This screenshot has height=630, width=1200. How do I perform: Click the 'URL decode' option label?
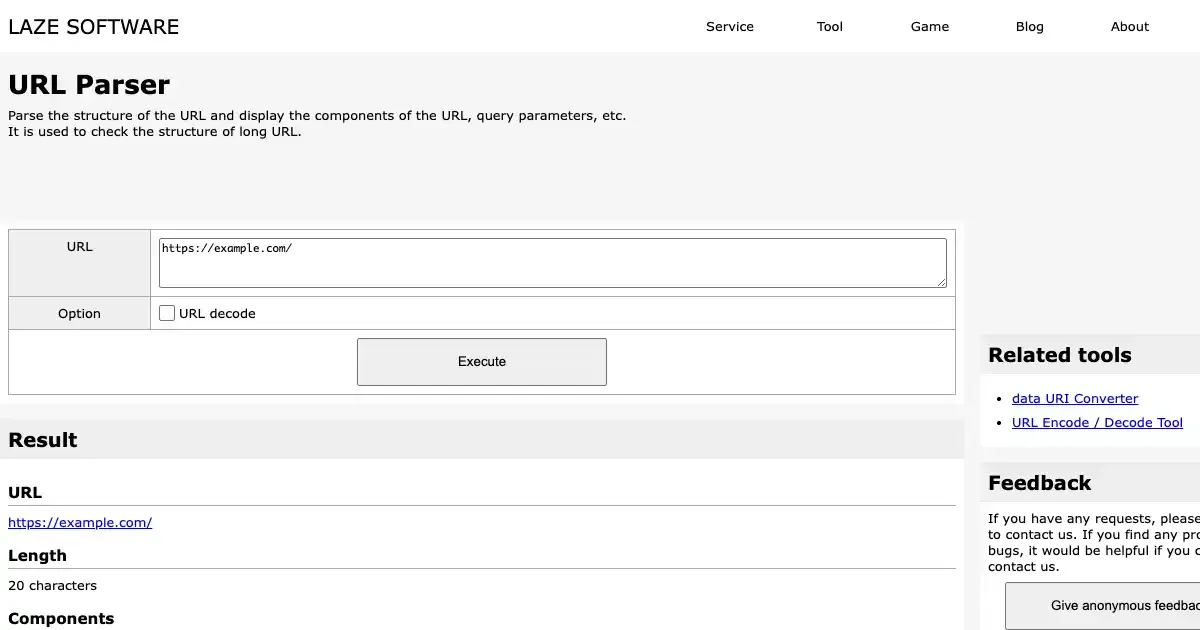217,314
